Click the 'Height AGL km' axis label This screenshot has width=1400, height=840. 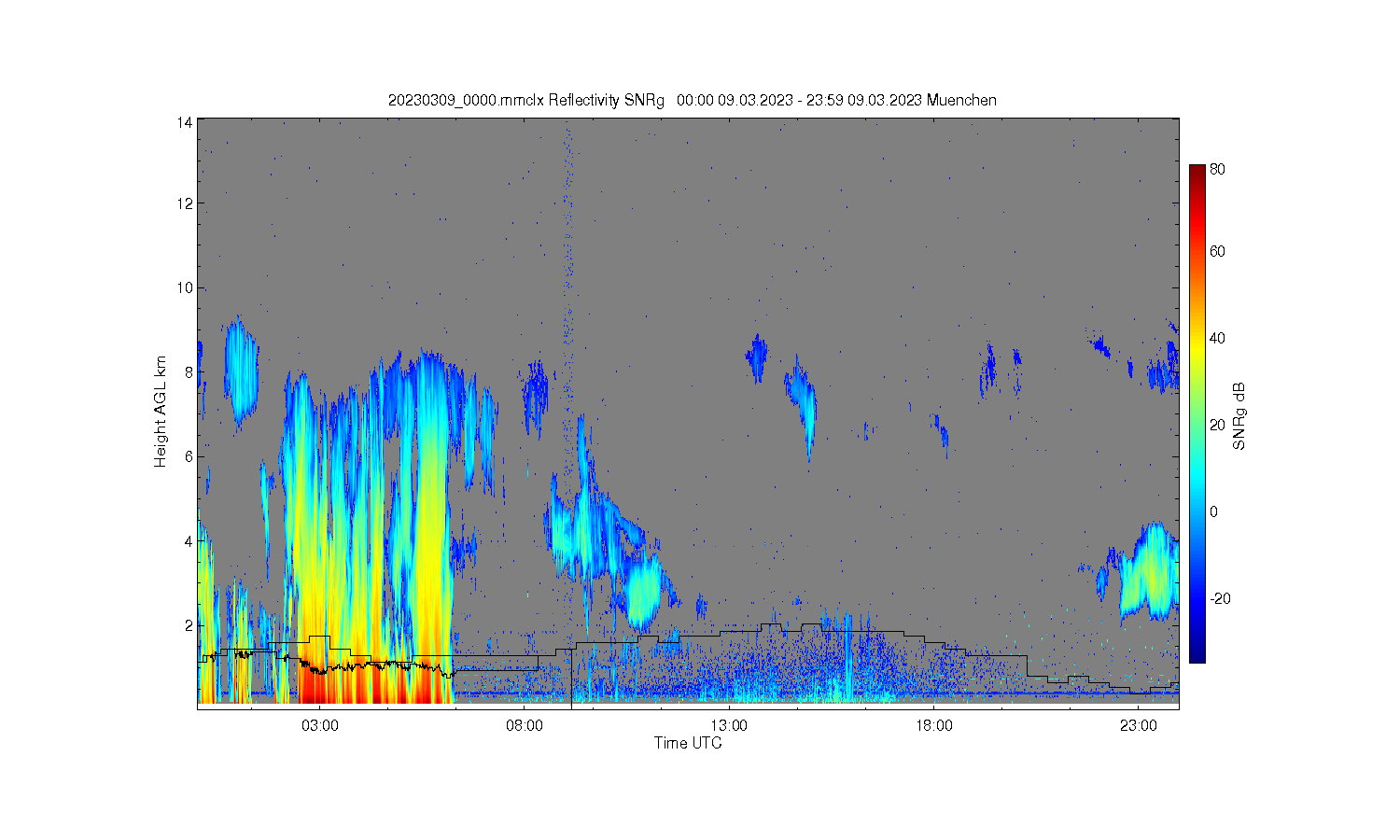pos(161,412)
